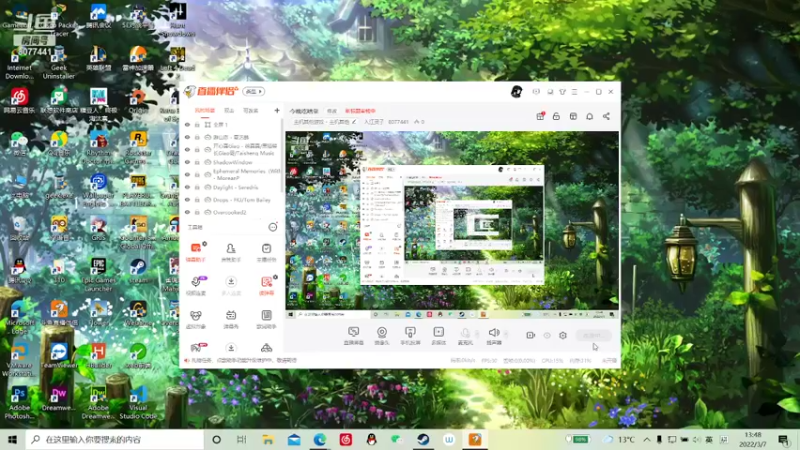Add a new scene with the plus button
The width and height of the screenshot is (800, 450).
[x=277, y=110]
